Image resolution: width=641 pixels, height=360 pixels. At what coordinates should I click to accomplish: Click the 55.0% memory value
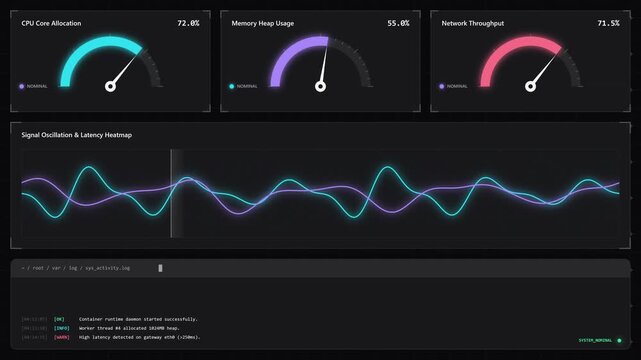click(398, 23)
